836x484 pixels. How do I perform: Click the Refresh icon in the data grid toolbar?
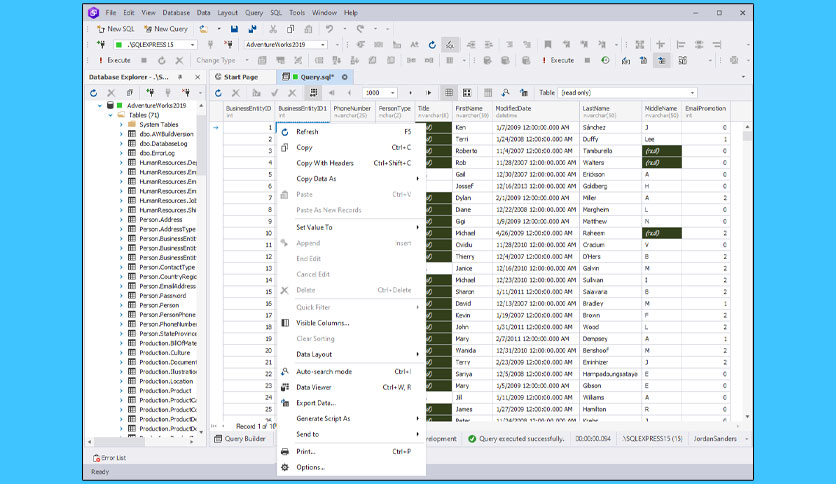pyautogui.click(x=218, y=93)
